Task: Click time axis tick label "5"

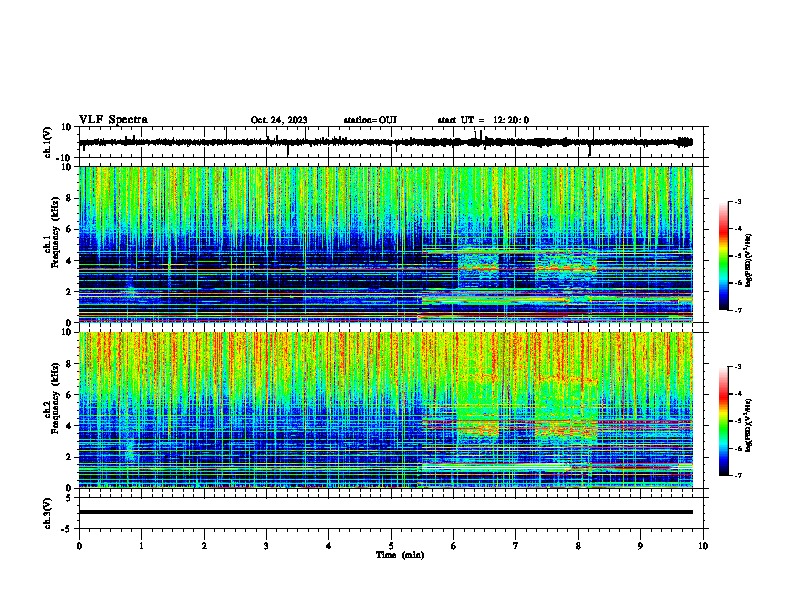Action: [x=391, y=546]
